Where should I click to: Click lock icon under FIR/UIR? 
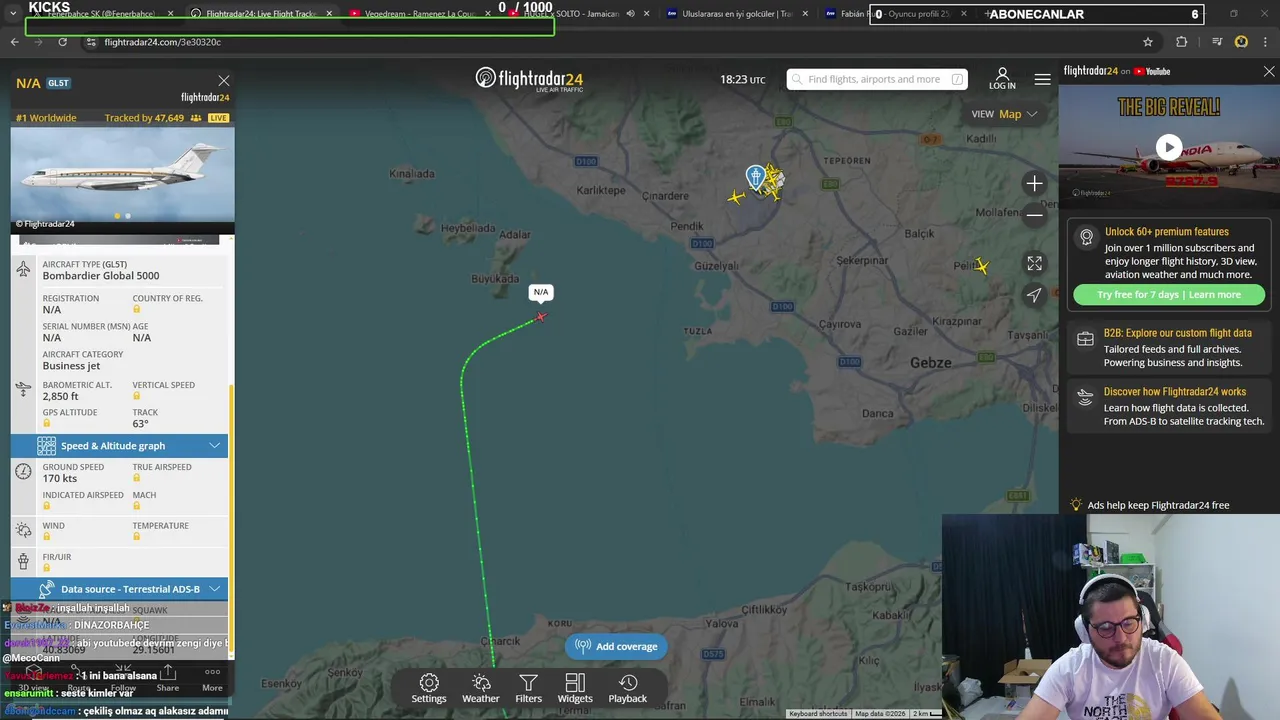[x=46, y=568]
